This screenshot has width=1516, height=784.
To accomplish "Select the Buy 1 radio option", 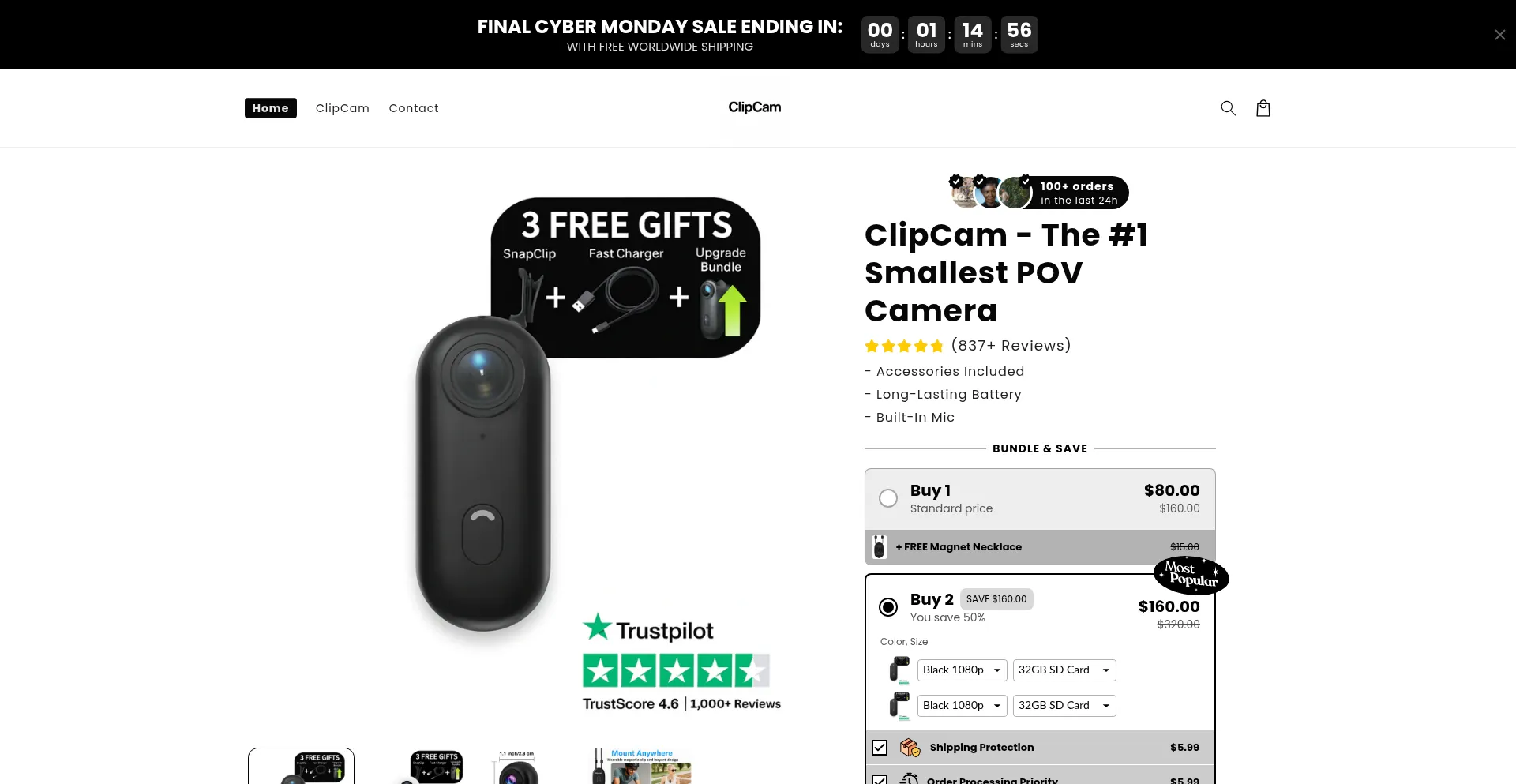I will coord(888,498).
